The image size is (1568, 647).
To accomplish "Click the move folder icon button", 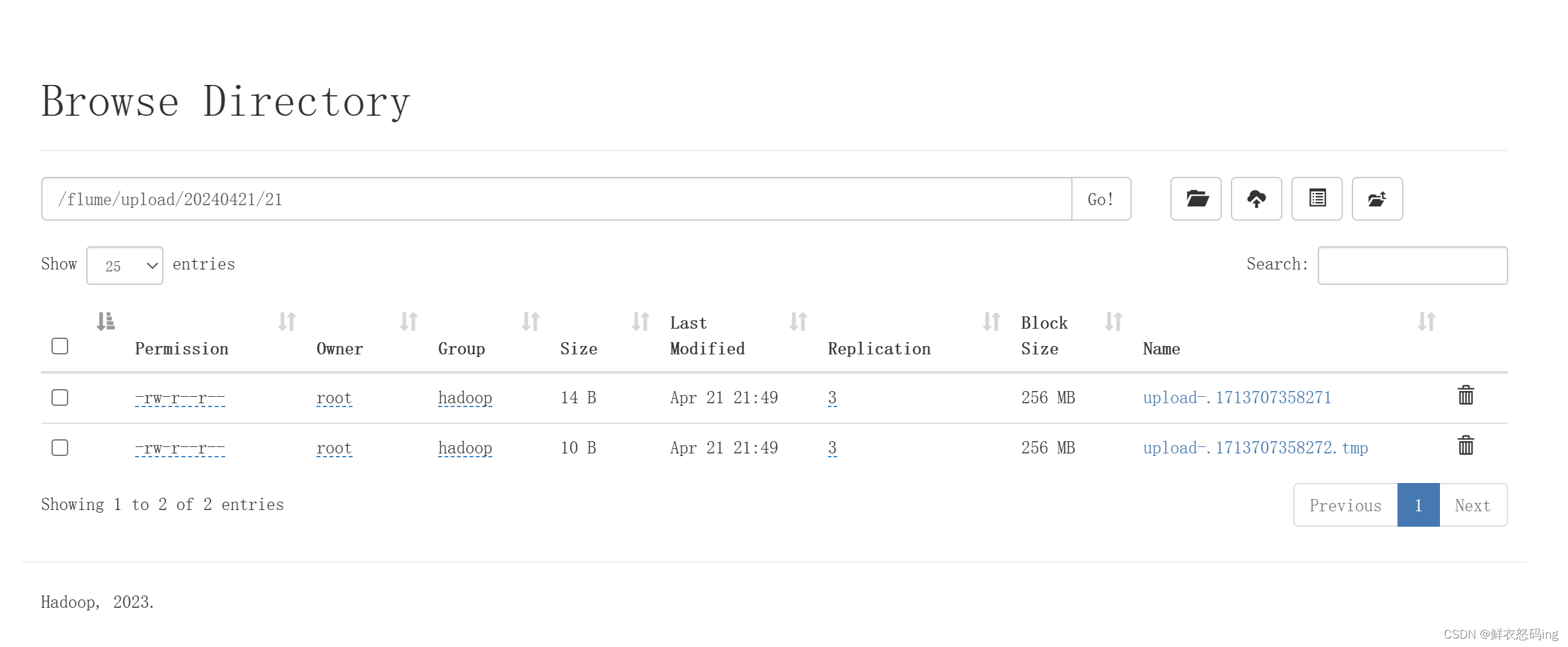I will (1376, 199).
